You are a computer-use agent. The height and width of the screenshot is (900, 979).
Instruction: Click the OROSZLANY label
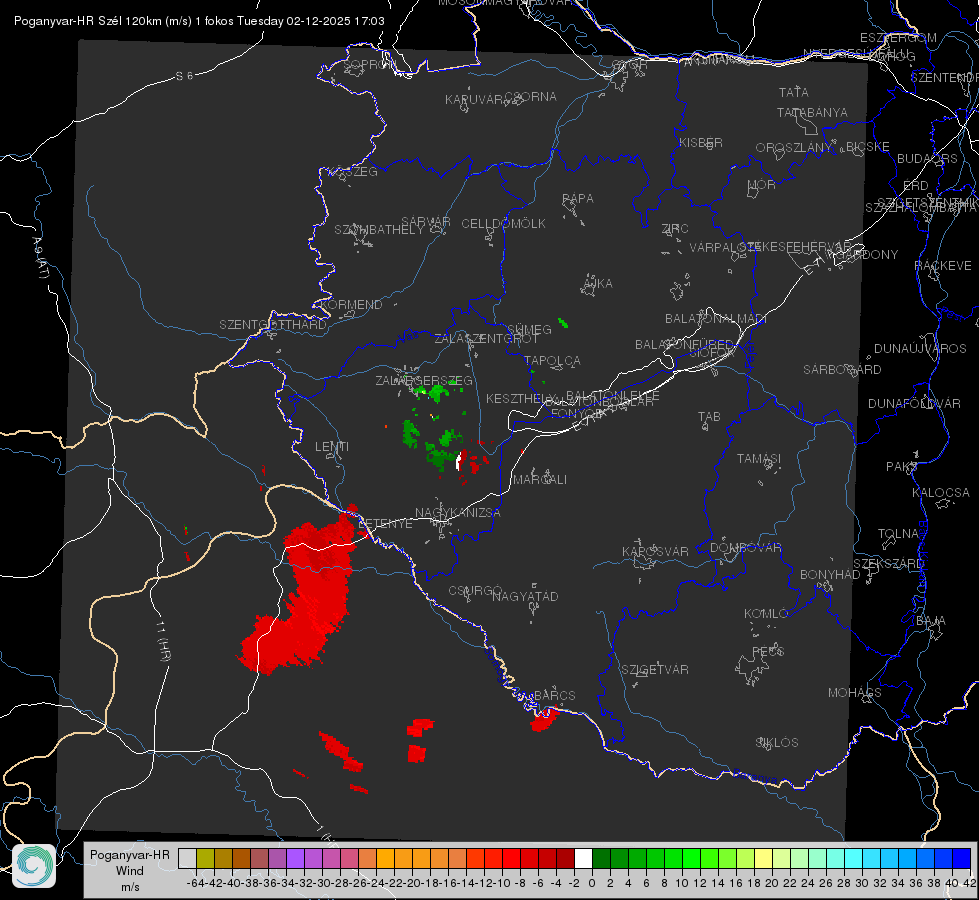click(794, 148)
